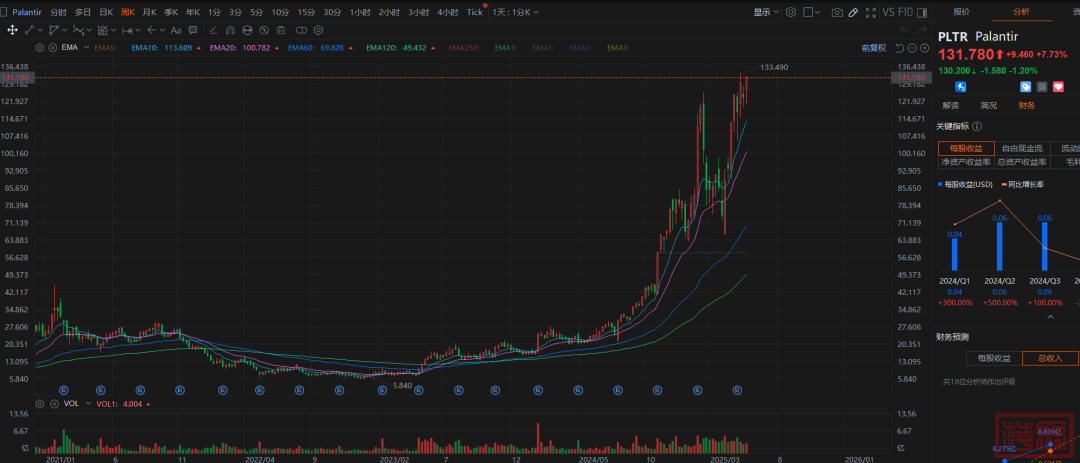1080x463 pixels.
Task: Select the crosshair move cursor tool
Action: click(x=12, y=30)
